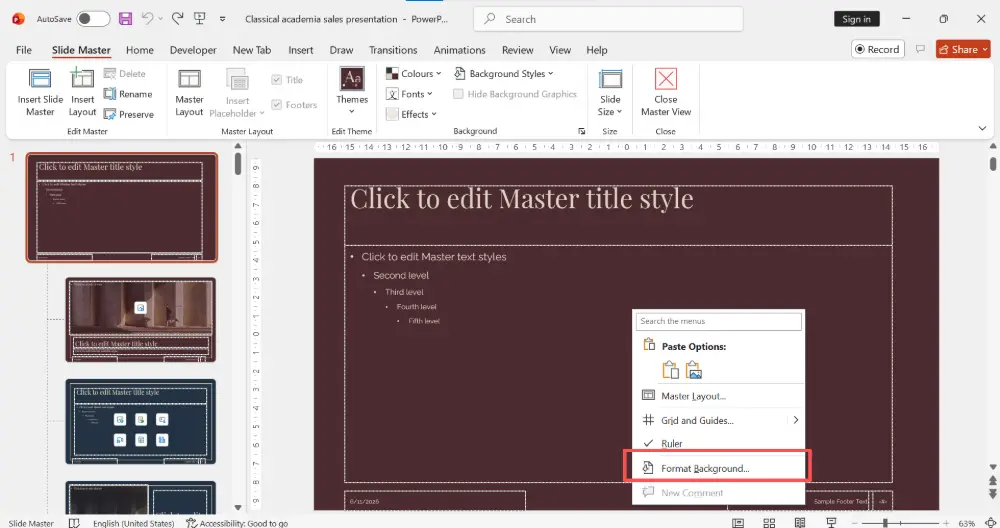The image size is (1000, 528).
Task: Choose Format Background menu item
Action: (719, 468)
